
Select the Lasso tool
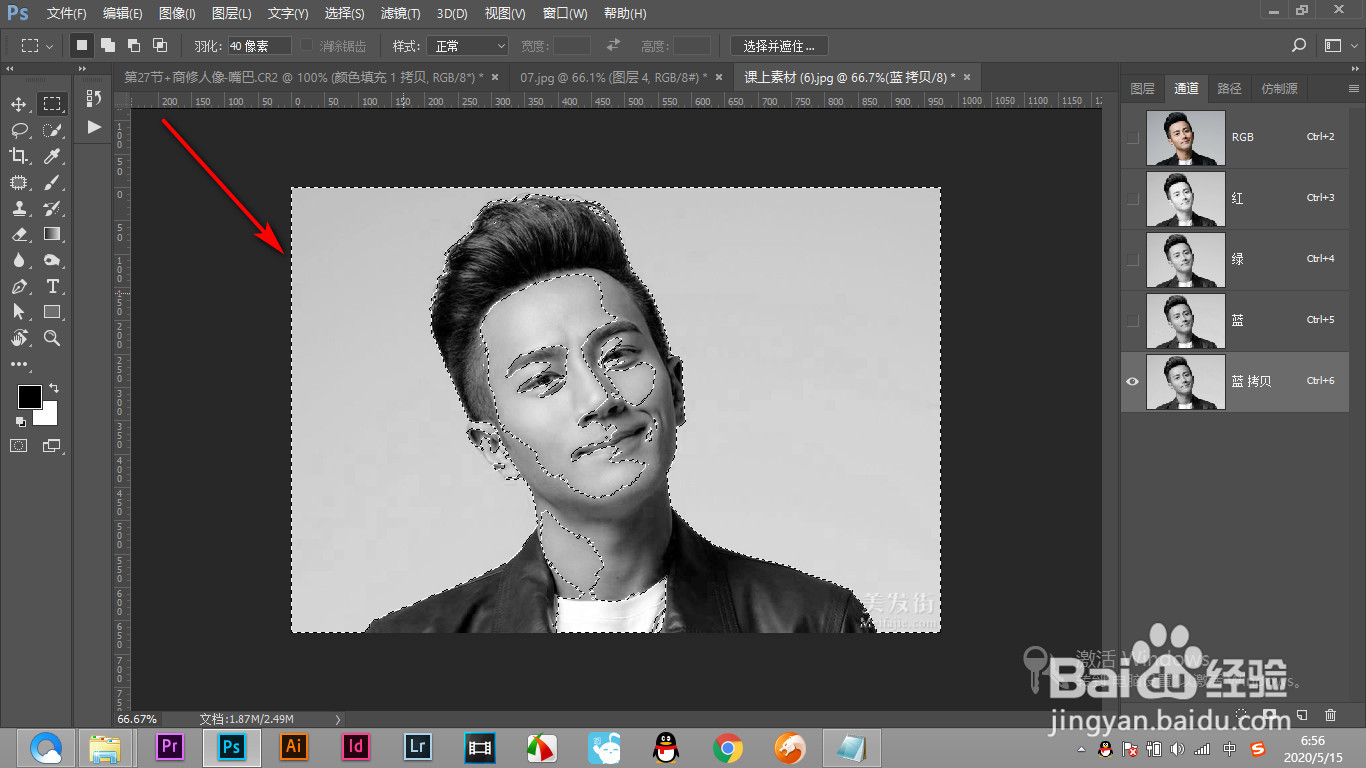point(18,130)
